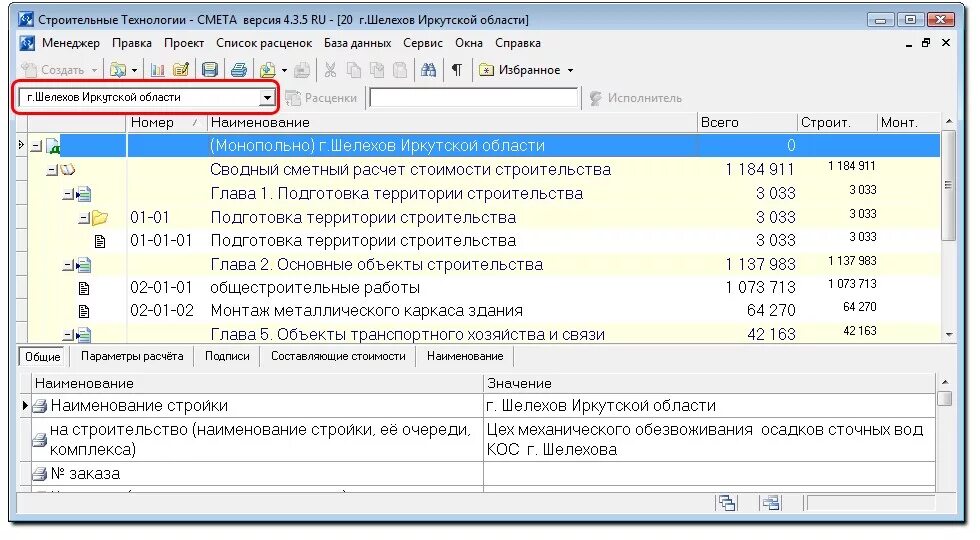Click the Наименование column header in tree grid
The image size is (980, 540).
coord(451,122)
